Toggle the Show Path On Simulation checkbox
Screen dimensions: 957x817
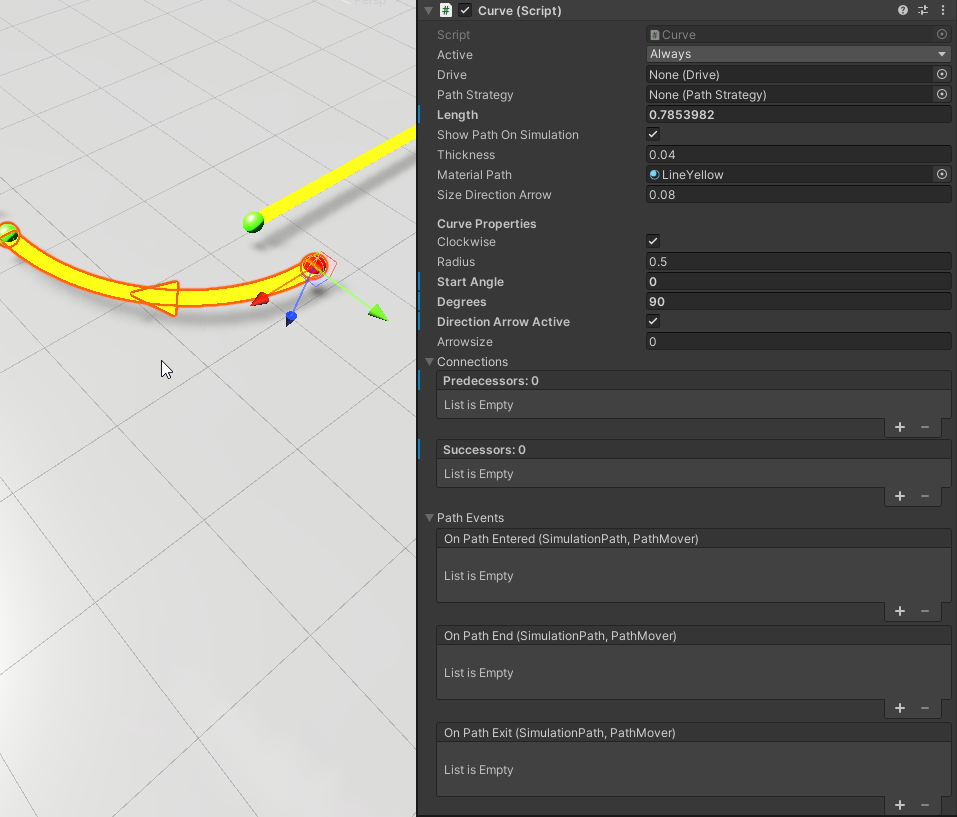tap(653, 135)
